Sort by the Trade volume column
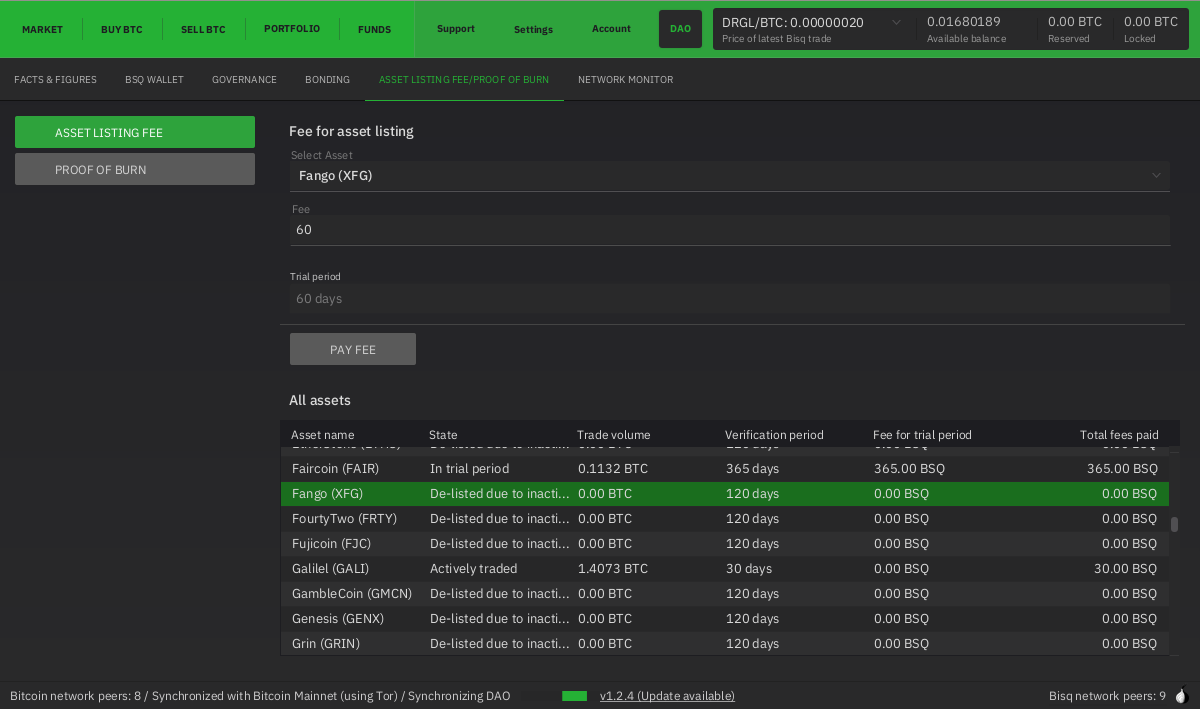This screenshot has height=709, width=1200. pyautogui.click(x=613, y=435)
